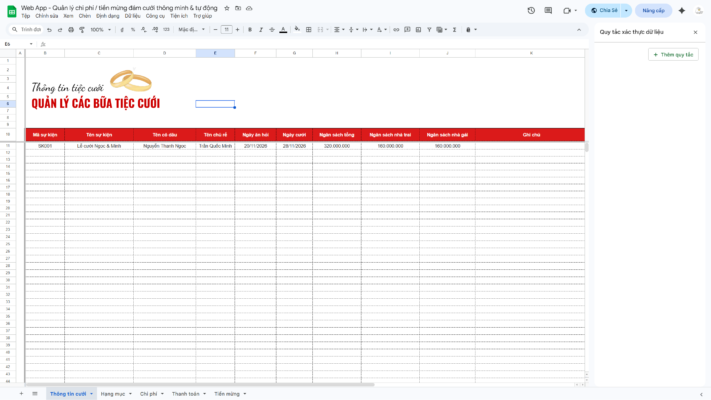Open version history clock icon
The image size is (711, 400).
(x=531, y=10)
